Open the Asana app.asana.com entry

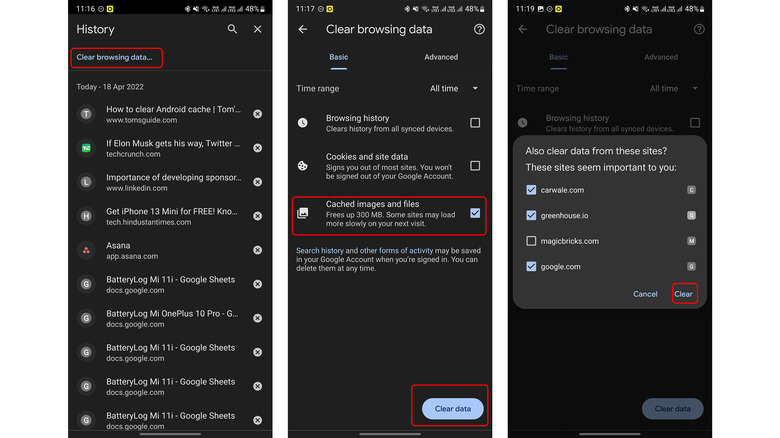coord(132,250)
